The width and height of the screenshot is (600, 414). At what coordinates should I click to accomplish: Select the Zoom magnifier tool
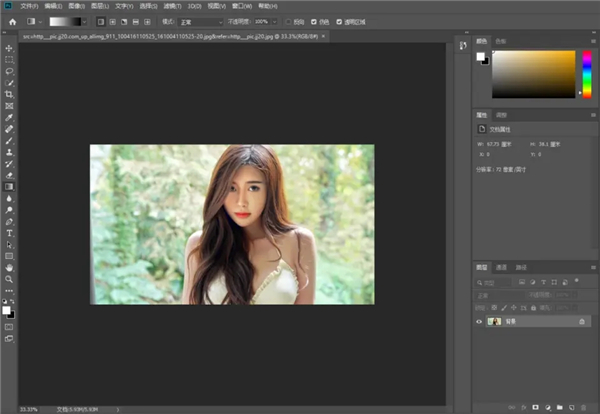(10, 279)
